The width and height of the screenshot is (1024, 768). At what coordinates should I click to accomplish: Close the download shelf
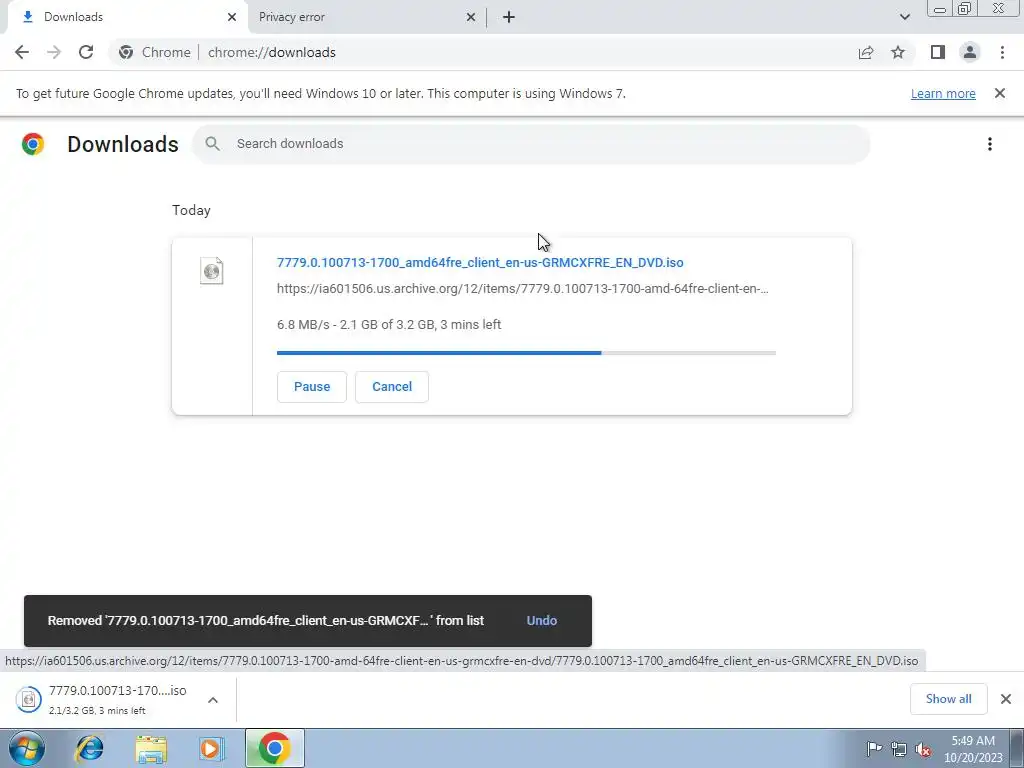click(1006, 699)
